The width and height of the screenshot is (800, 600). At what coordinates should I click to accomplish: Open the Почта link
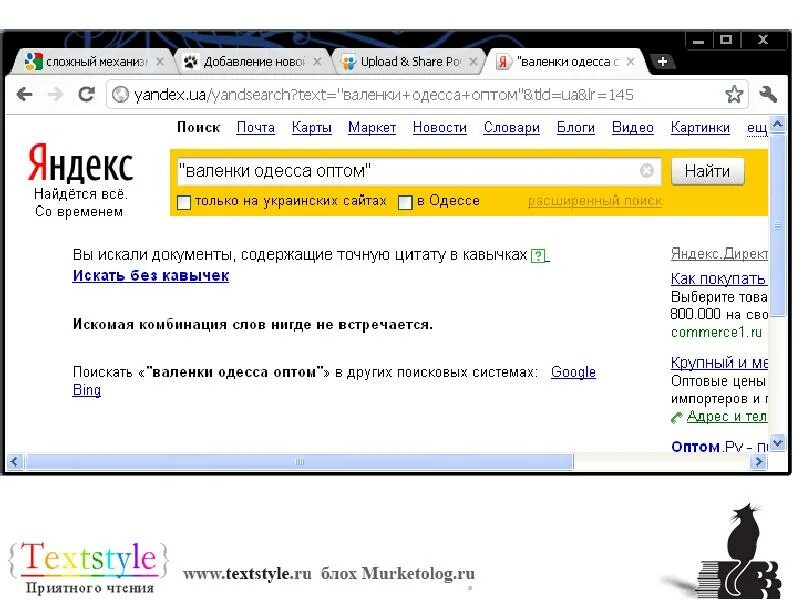pos(256,128)
